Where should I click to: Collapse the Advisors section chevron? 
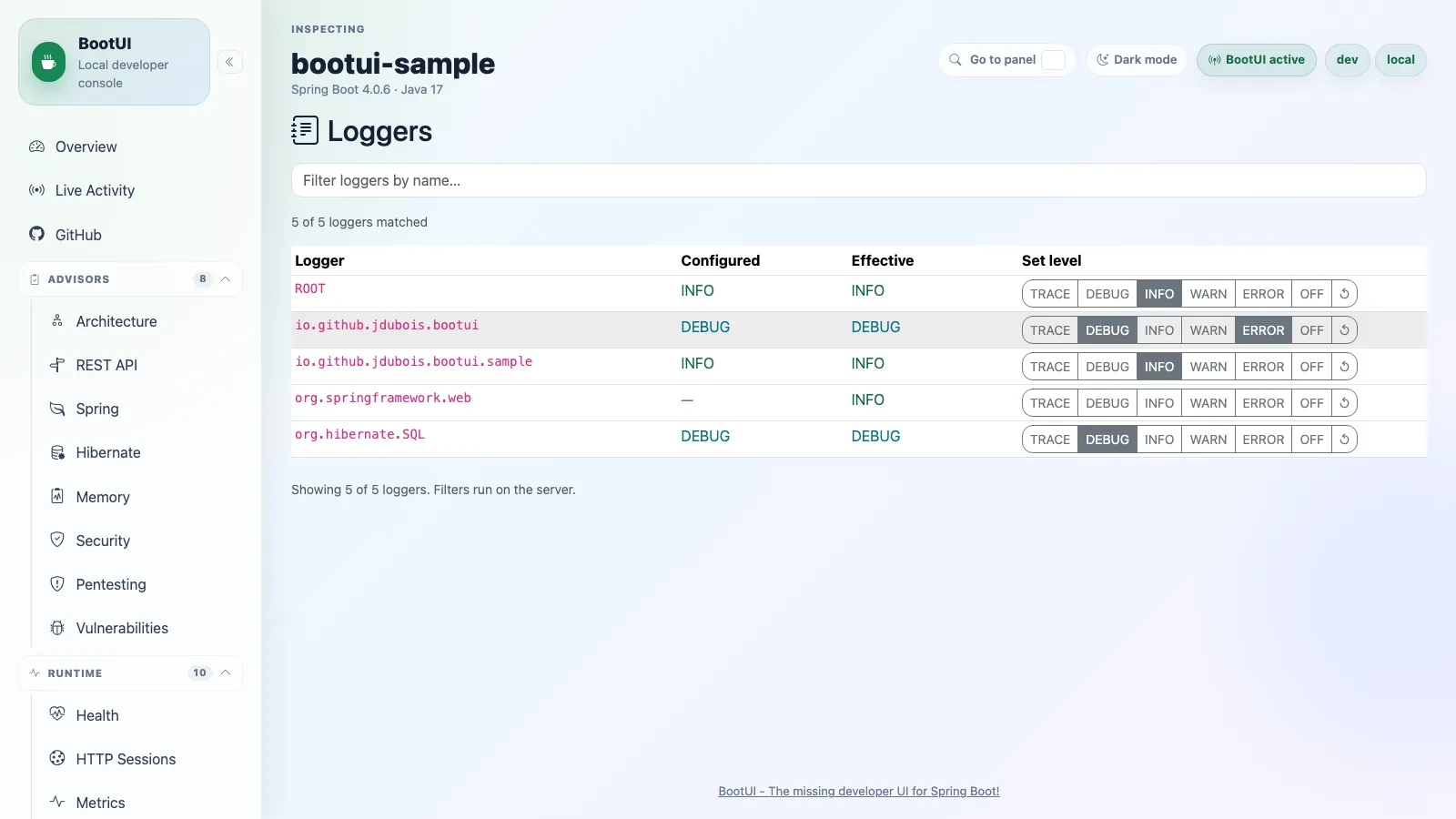tap(226, 279)
